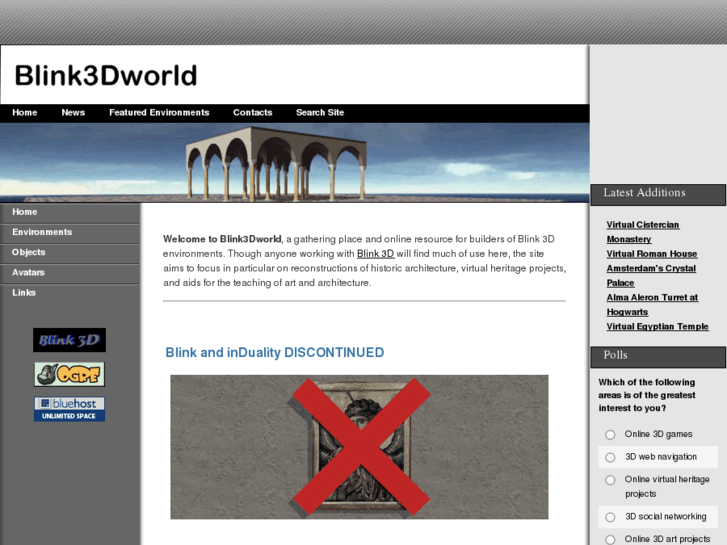The width and height of the screenshot is (727, 545).
Task: Open the Virtual Cistercian Monastery link
Action: point(643,232)
